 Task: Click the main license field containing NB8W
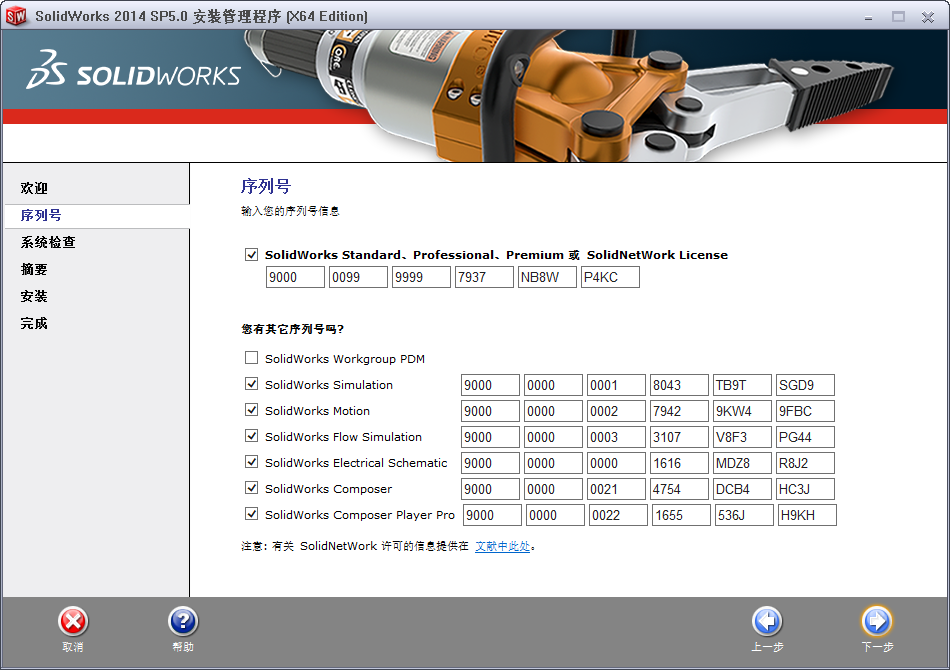point(547,277)
